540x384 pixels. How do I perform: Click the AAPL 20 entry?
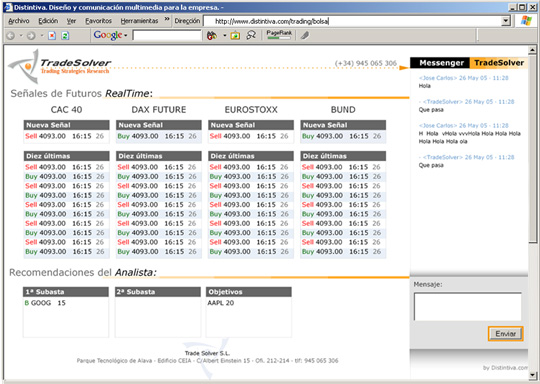point(220,303)
